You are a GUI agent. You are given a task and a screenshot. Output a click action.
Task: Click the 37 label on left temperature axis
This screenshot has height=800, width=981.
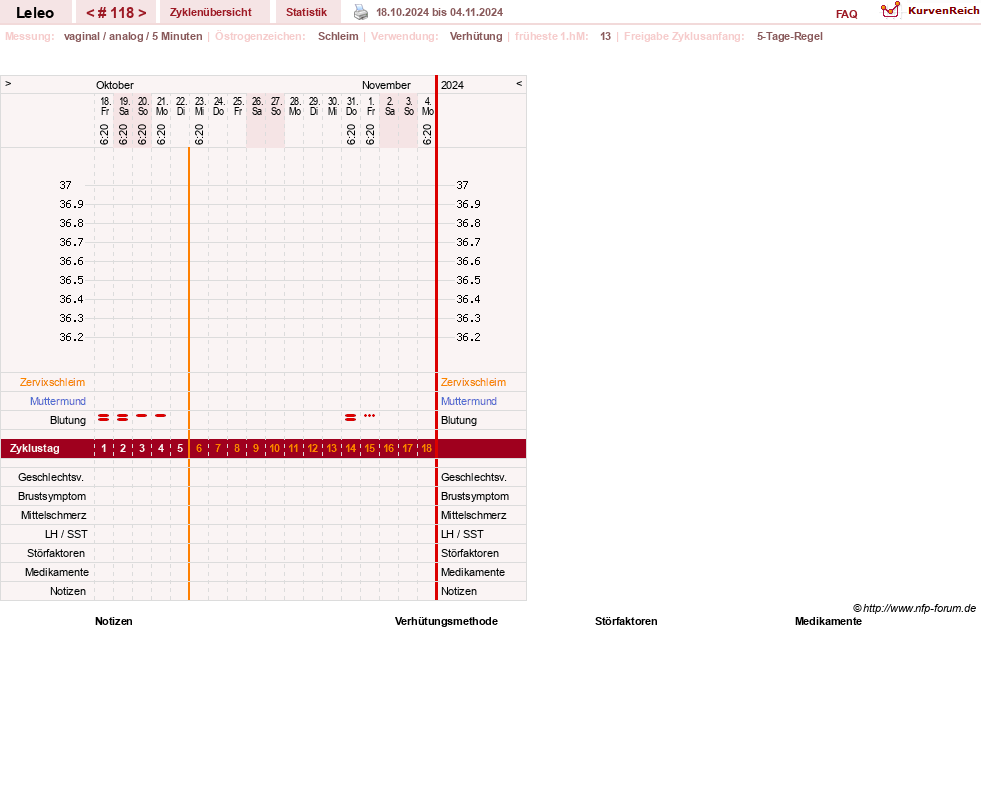66,185
